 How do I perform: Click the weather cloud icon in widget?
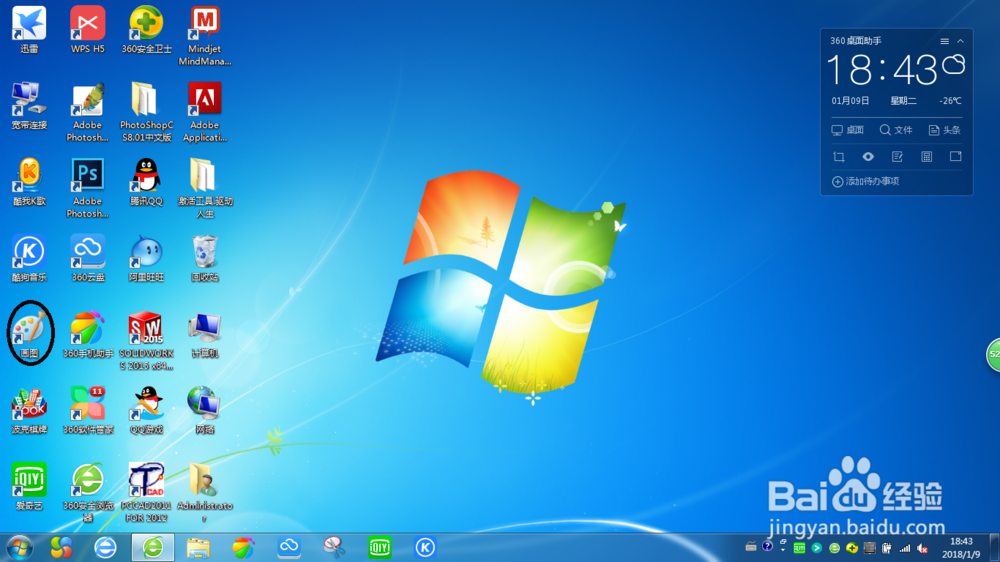point(953,65)
